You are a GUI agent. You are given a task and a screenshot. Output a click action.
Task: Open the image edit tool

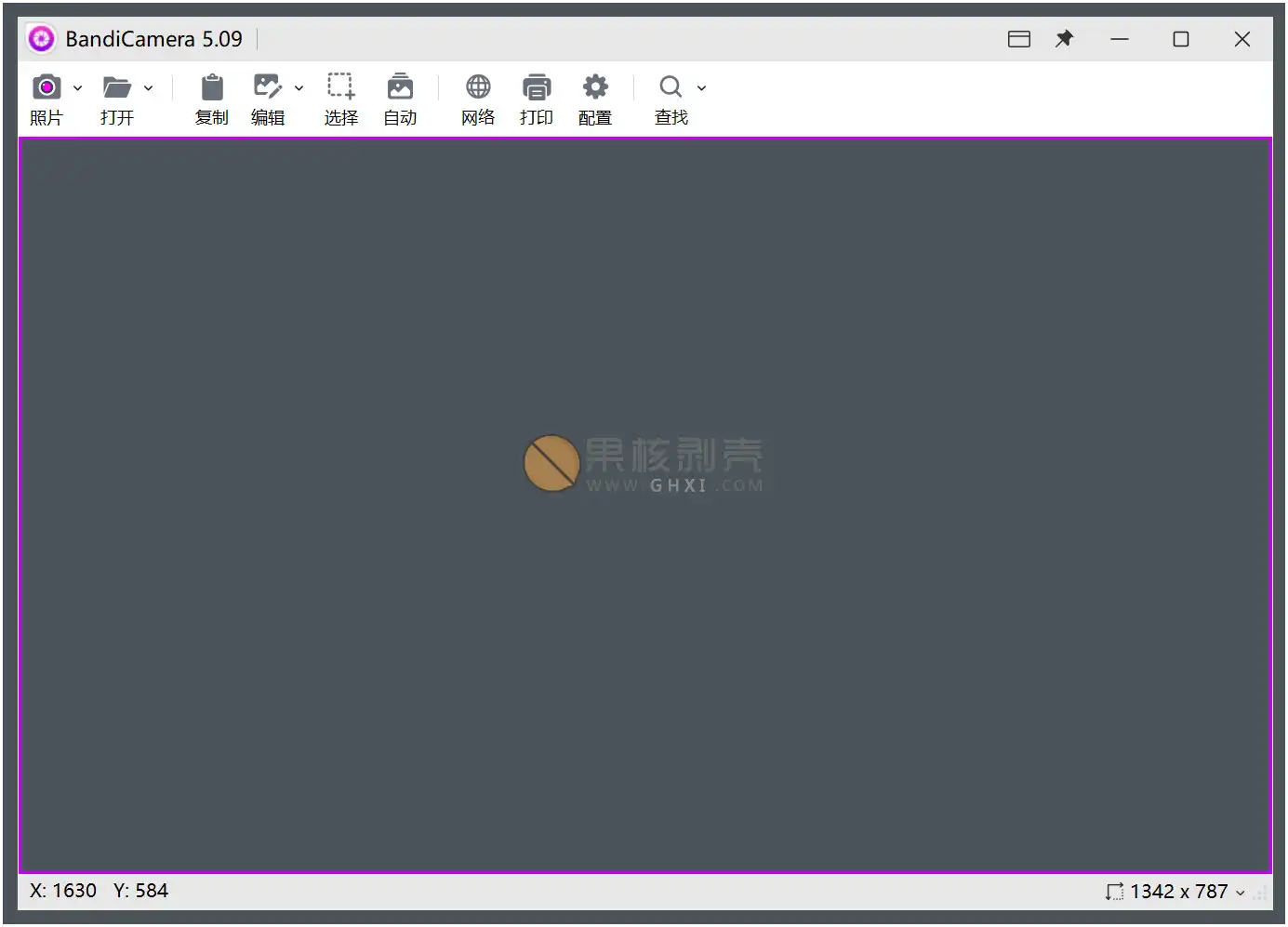coord(267,87)
